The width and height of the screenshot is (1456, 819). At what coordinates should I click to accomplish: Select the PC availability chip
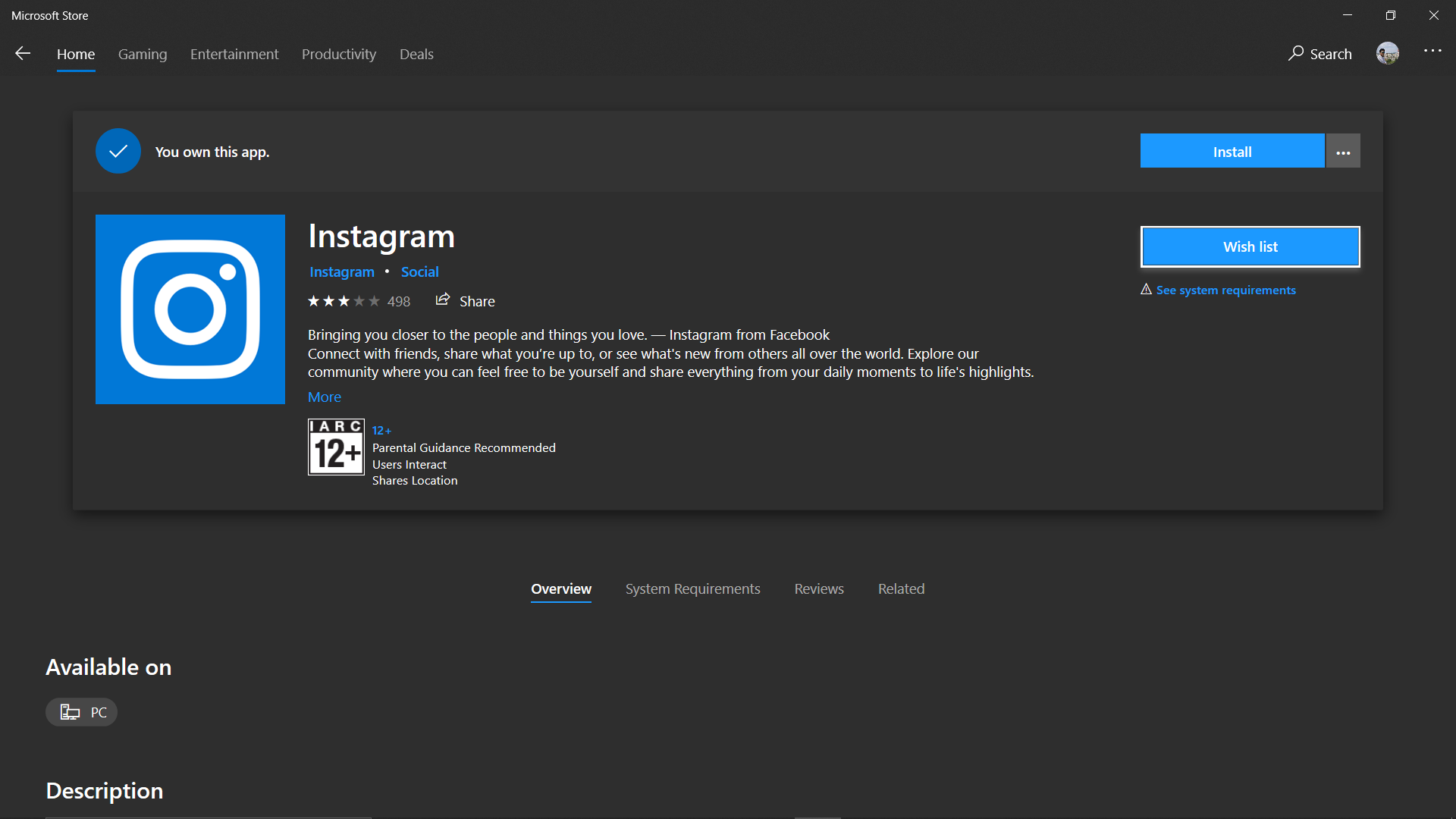click(82, 712)
